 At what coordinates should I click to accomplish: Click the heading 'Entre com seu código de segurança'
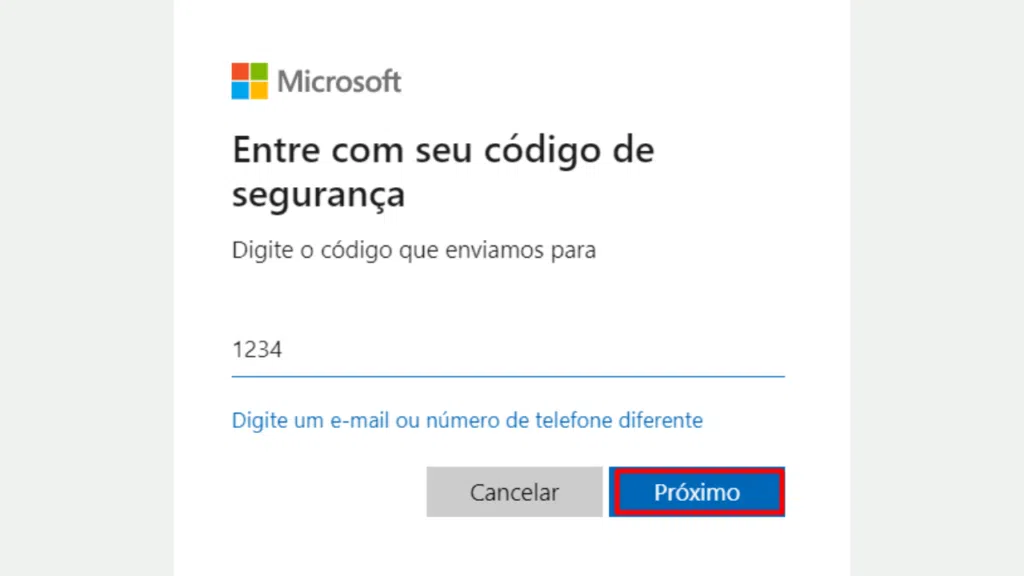pyautogui.click(x=443, y=171)
